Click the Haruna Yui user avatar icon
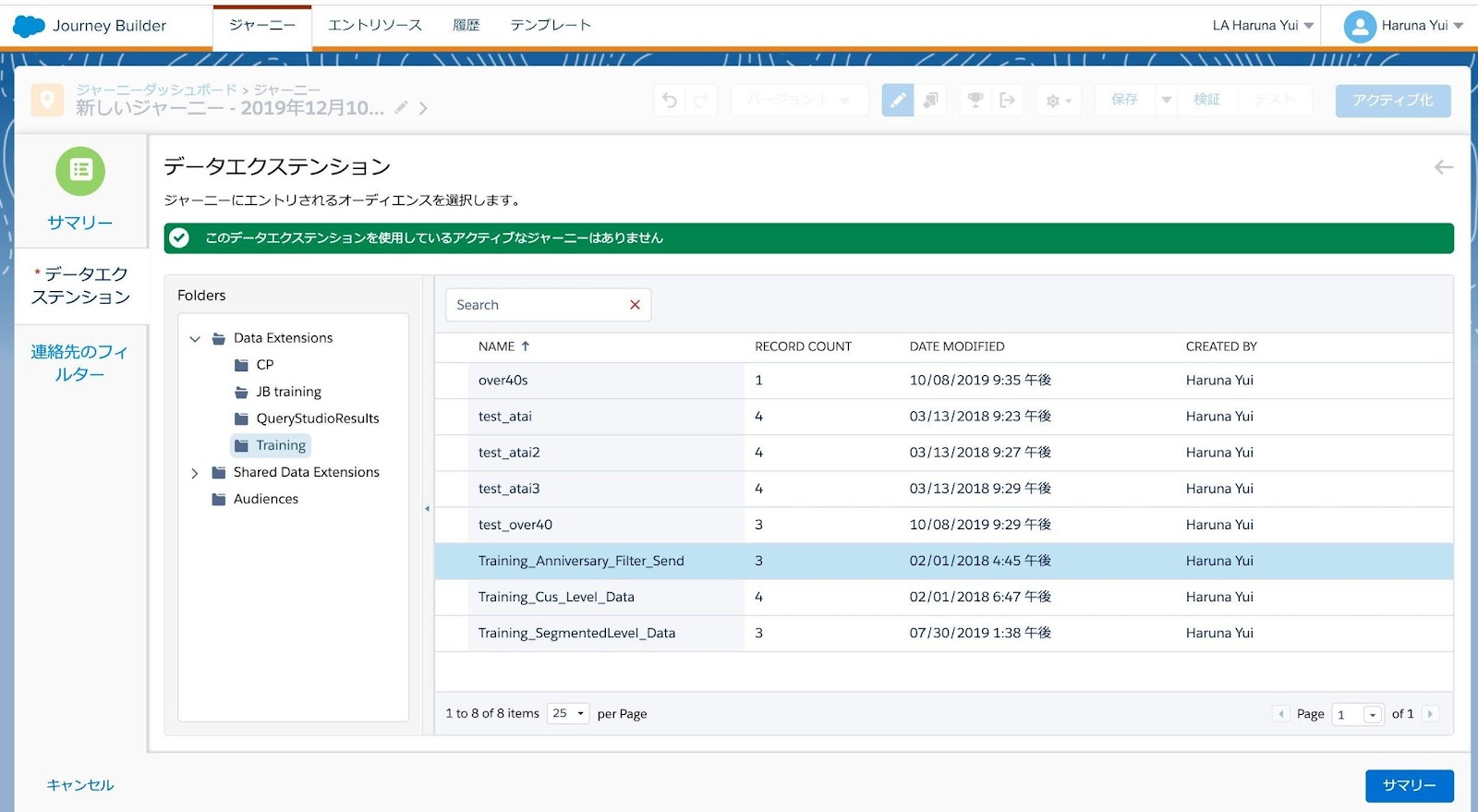The height and width of the screenshot is (812, 1478). pyautogui.click(x=1360, y=26)
